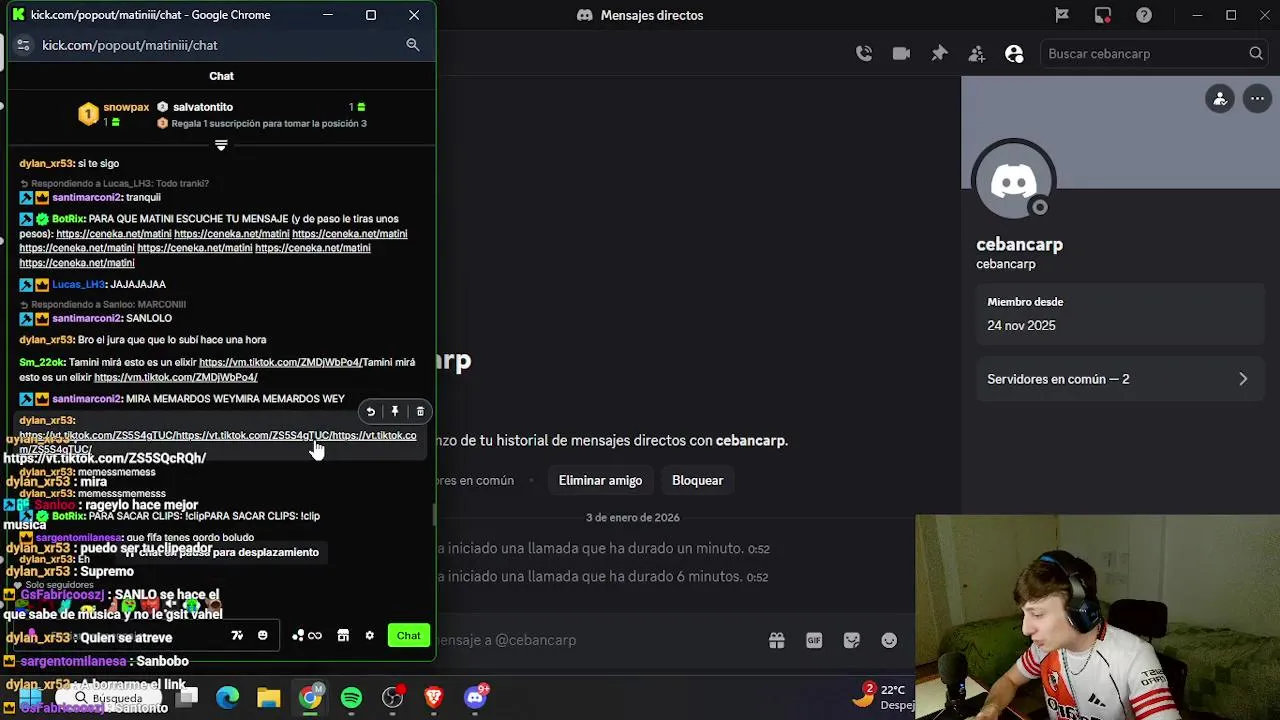This screenshot has height=720, width=1280.
Task: Click the Discord screen recording indicator icon
Action: coord(1103,15)
